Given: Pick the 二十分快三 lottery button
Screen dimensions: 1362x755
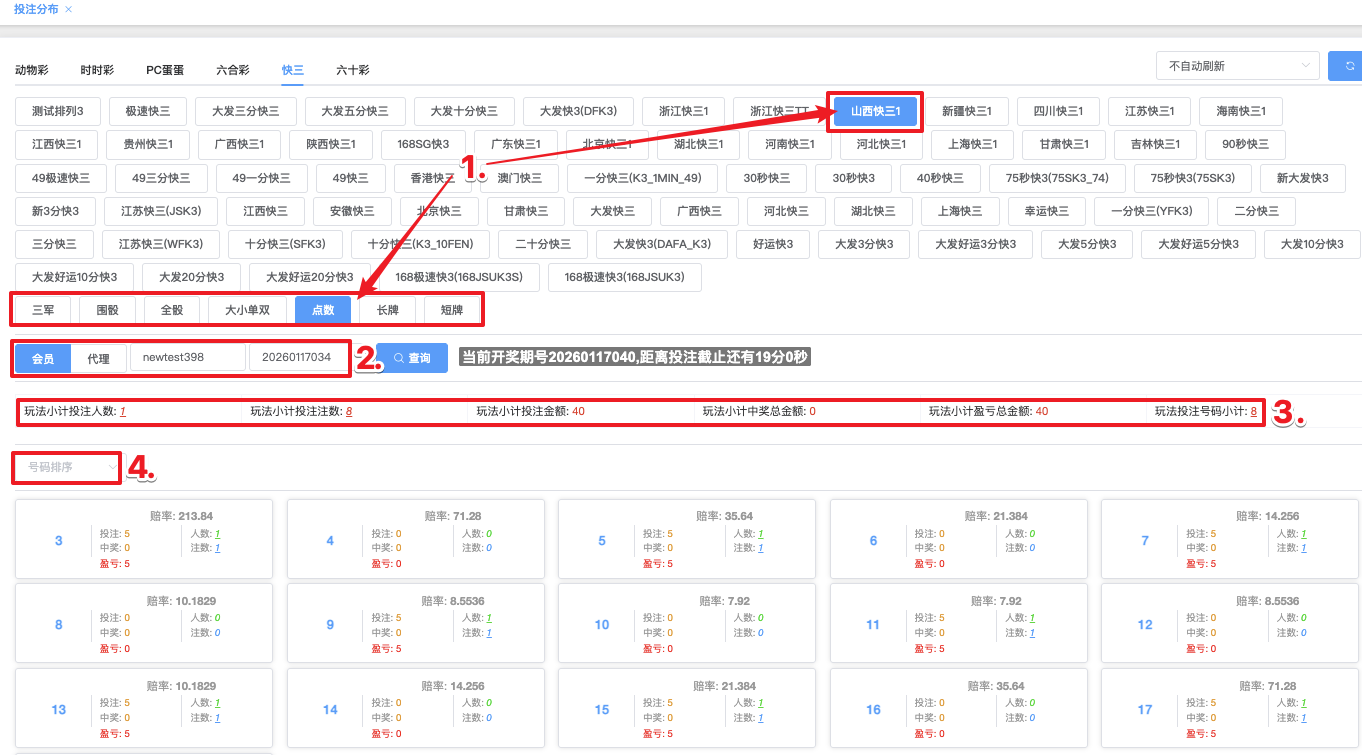Looking at the screenshot, I should click(543, 244).
